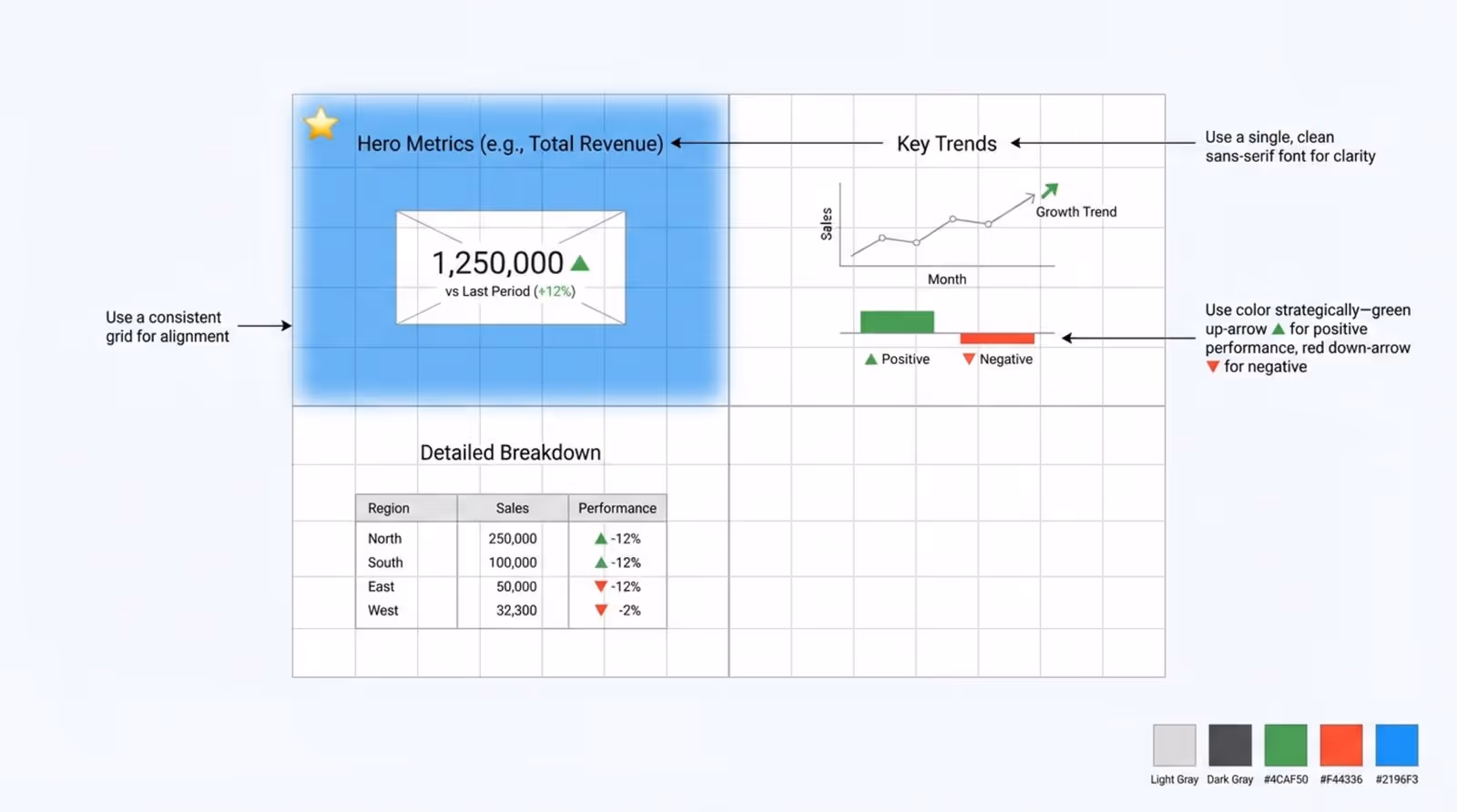Click the gold star icon in Hero Metrics panel
Screen dimensions: 1457x812
click(x=321, y=123)
